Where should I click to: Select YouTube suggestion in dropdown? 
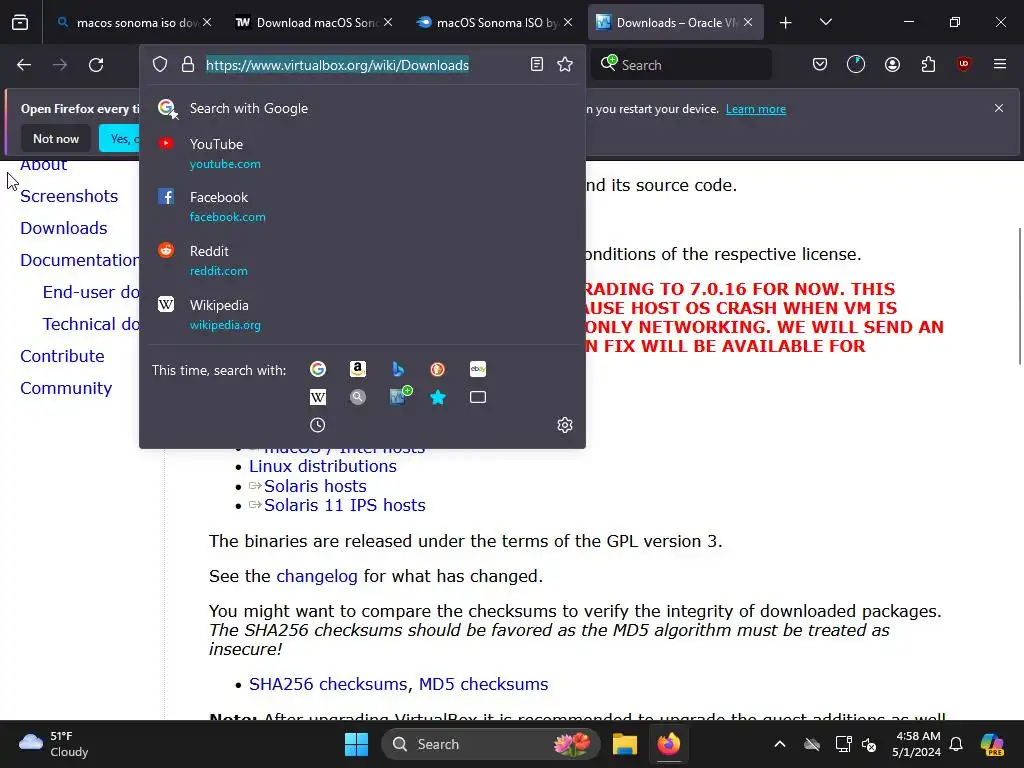click(x=362, y=153)
